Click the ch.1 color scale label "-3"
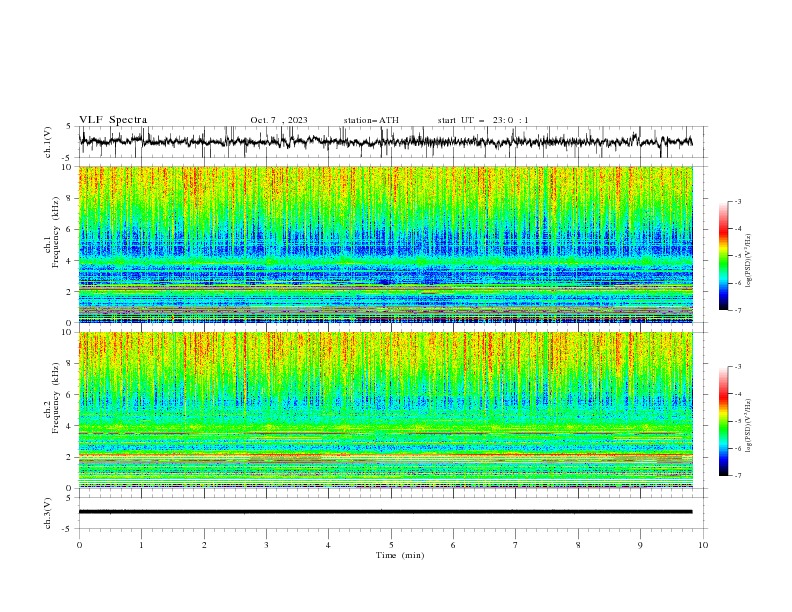The height and width of the screenshot is (612, 792). click(x=738, y=201)
